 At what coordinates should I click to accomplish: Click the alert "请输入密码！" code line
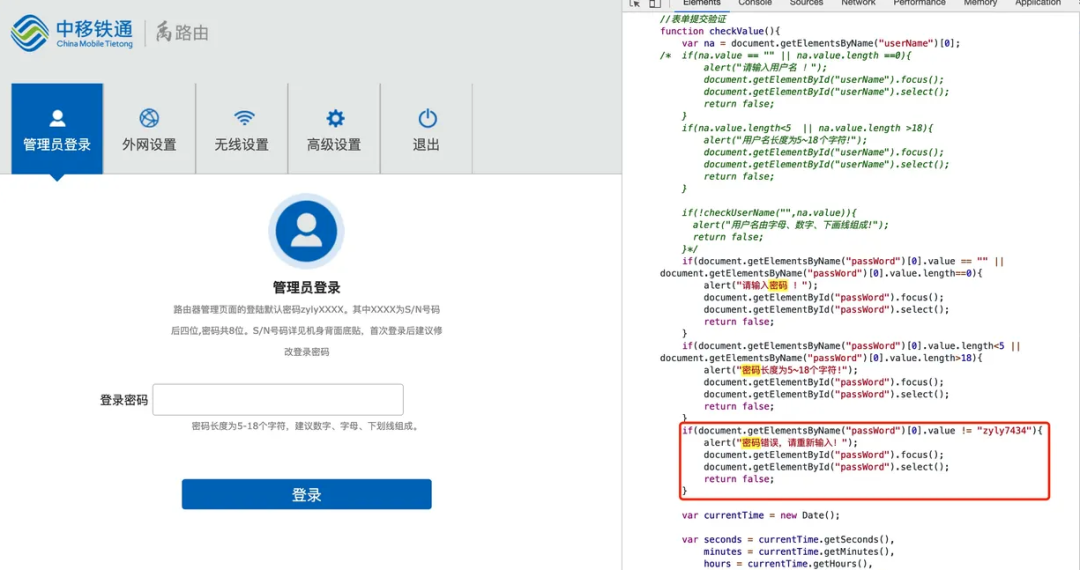pos(760,286)
